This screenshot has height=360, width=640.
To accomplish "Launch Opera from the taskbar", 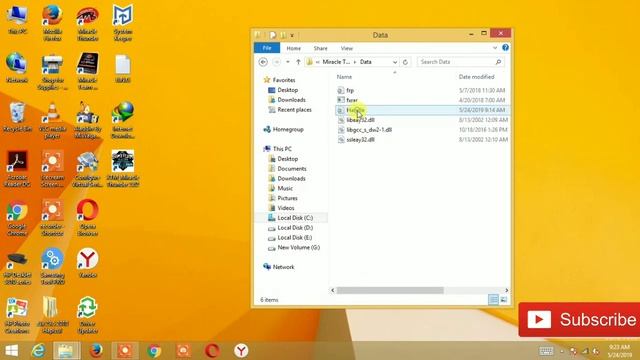I will pyautogui.click(x=212, y=351).
